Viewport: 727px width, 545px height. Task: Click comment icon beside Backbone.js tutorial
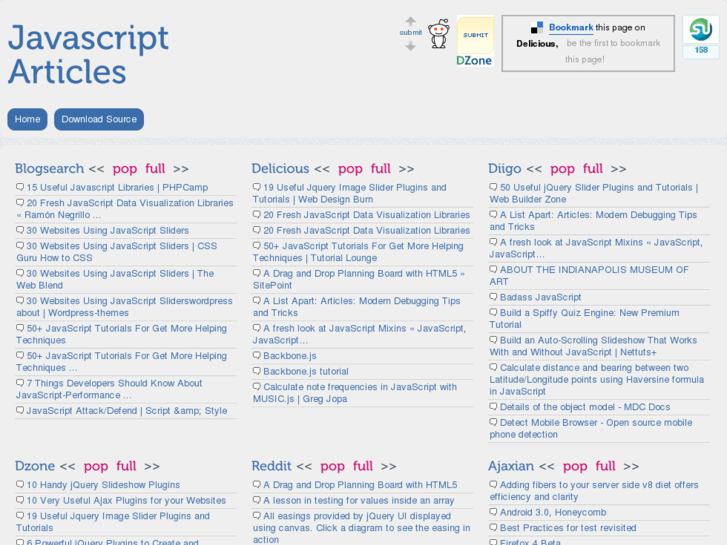click(256, 371)
